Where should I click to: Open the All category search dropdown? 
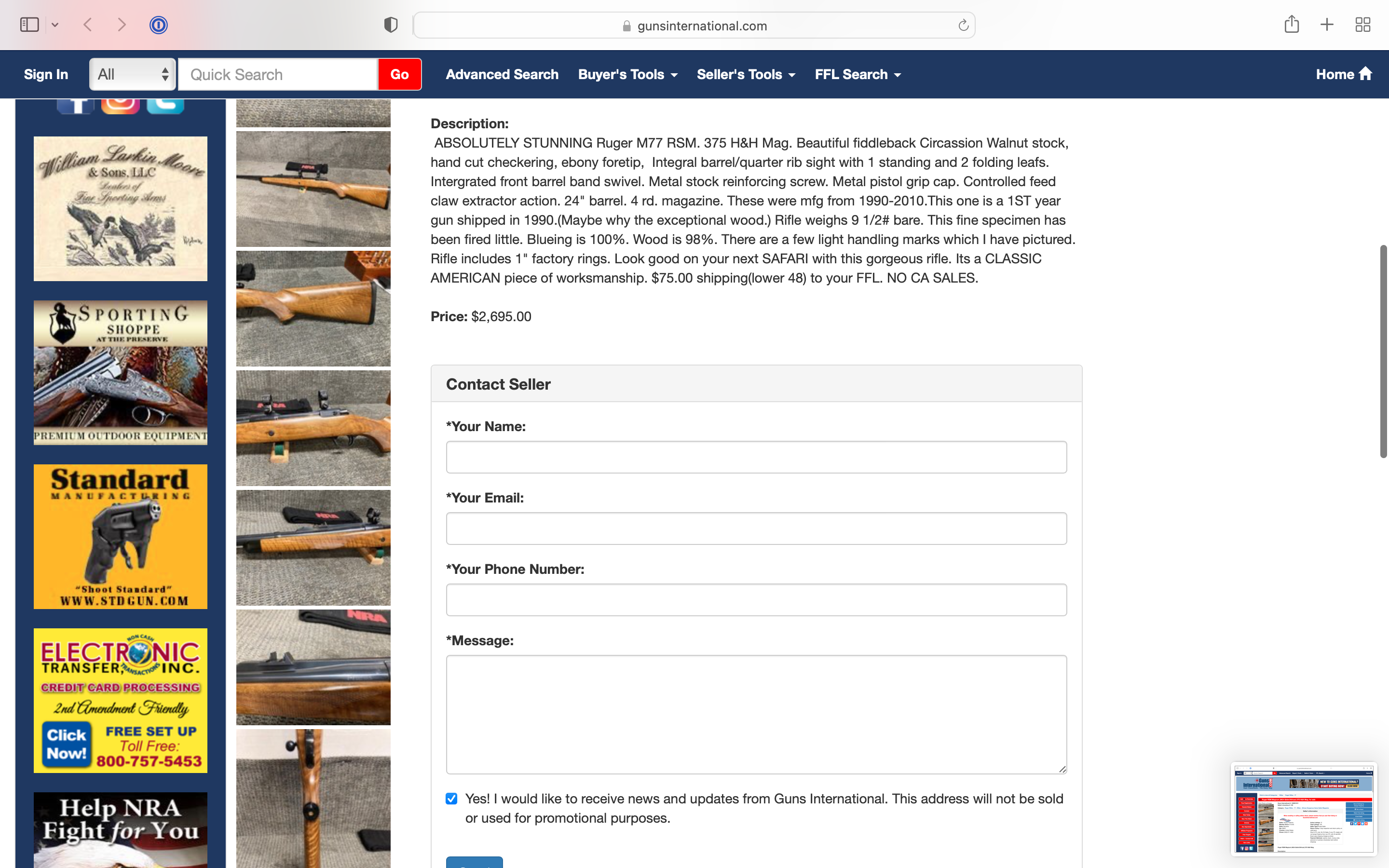pos(133,74)
